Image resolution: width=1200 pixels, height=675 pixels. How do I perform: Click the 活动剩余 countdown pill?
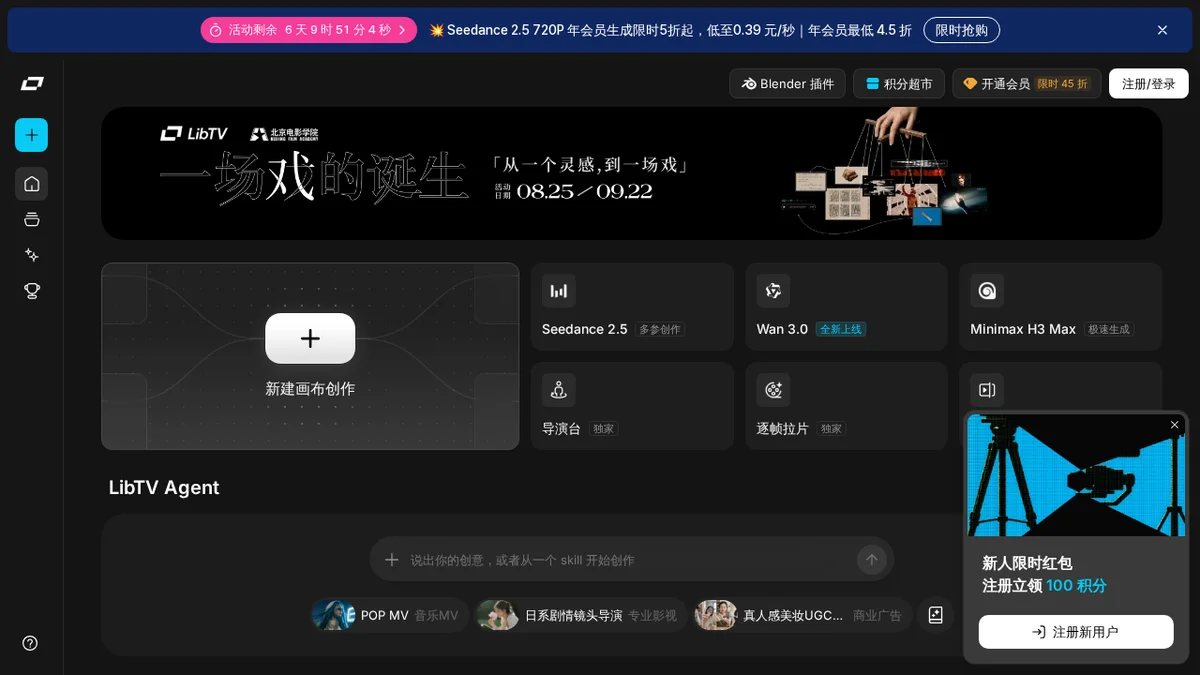tap(308, 30)
